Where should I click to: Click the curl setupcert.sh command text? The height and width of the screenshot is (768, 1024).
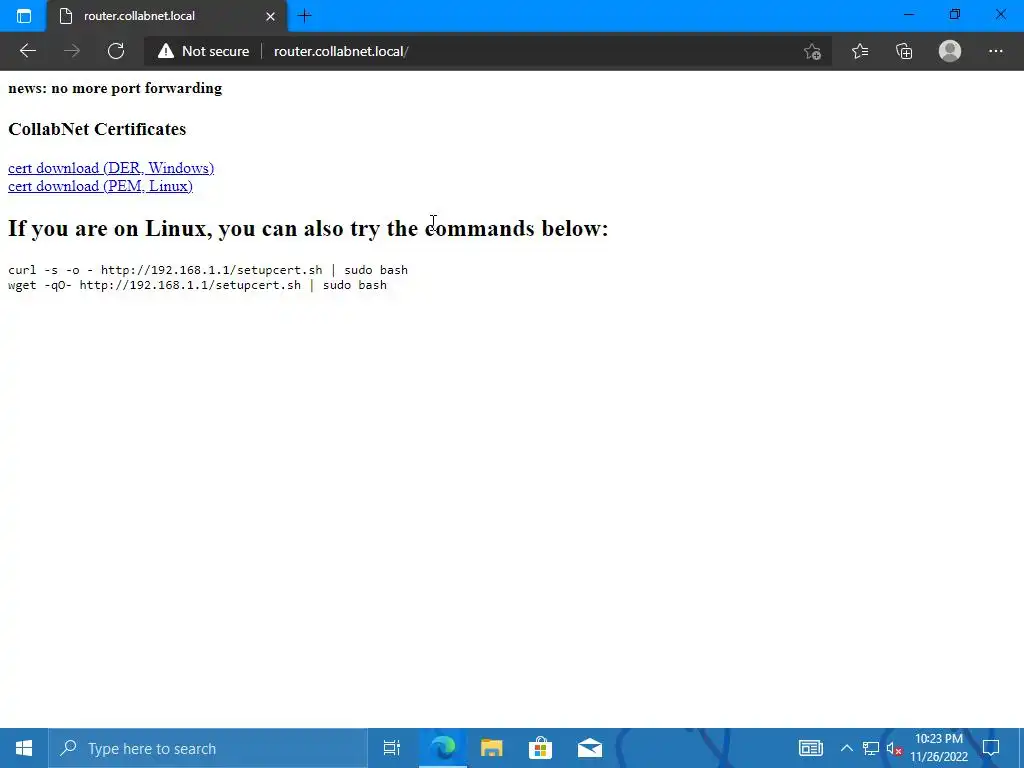(x=208, y=270)
